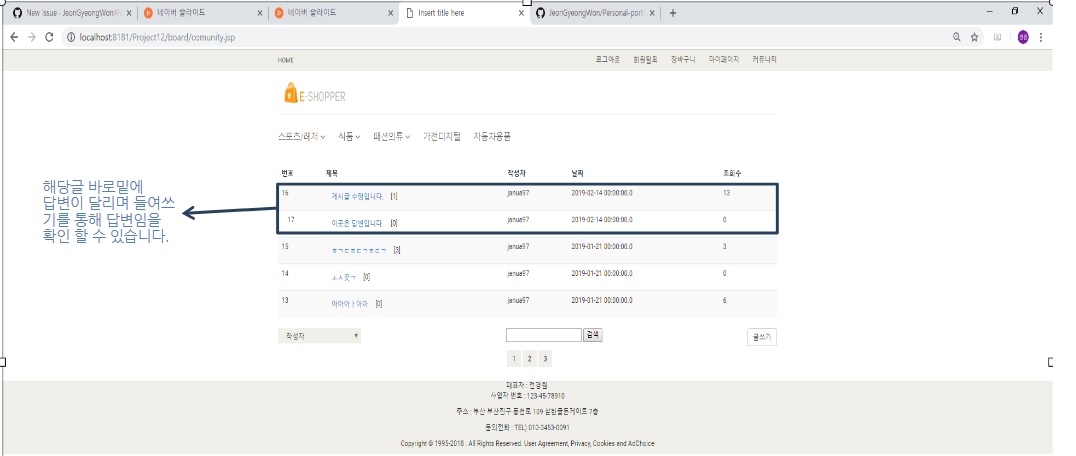
Task: Click the 작성자 column header
Action: (x=516, y=173)
